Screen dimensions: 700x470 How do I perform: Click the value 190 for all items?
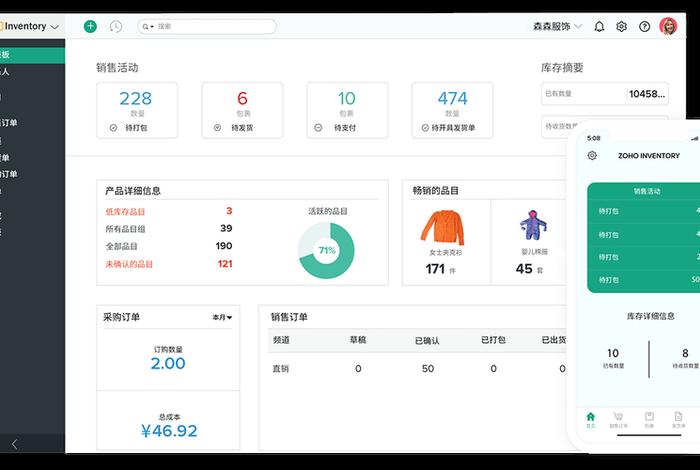pos(224,246)
